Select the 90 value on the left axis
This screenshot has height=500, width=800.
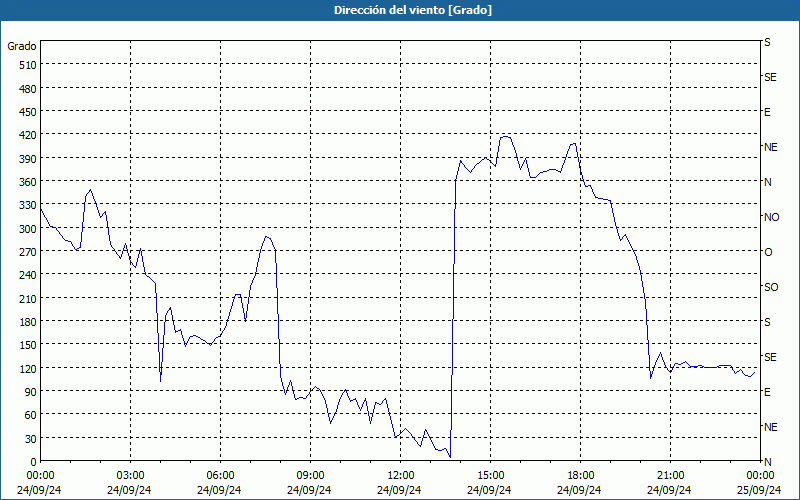31,392
